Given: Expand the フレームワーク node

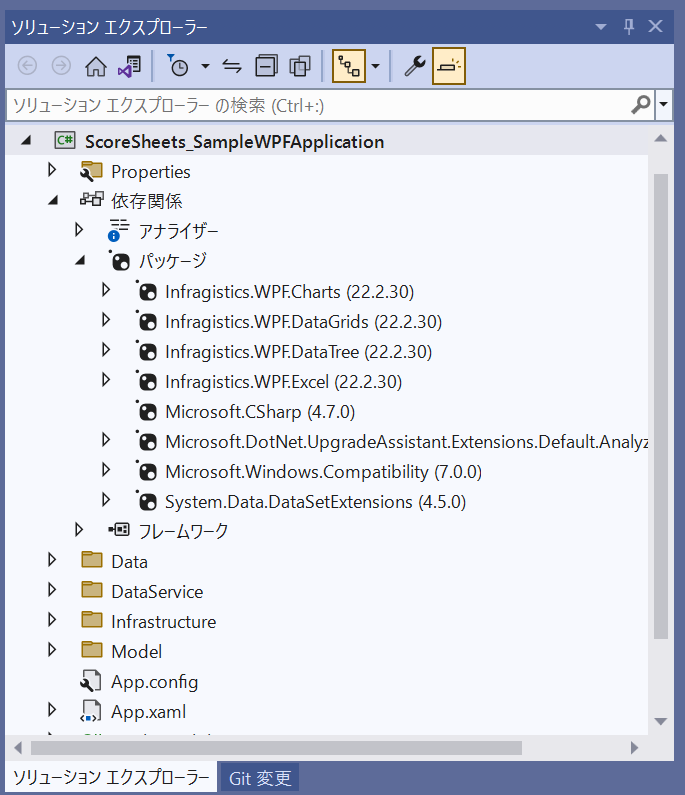Looking at the screenshot, I should [x=79, y=530].
